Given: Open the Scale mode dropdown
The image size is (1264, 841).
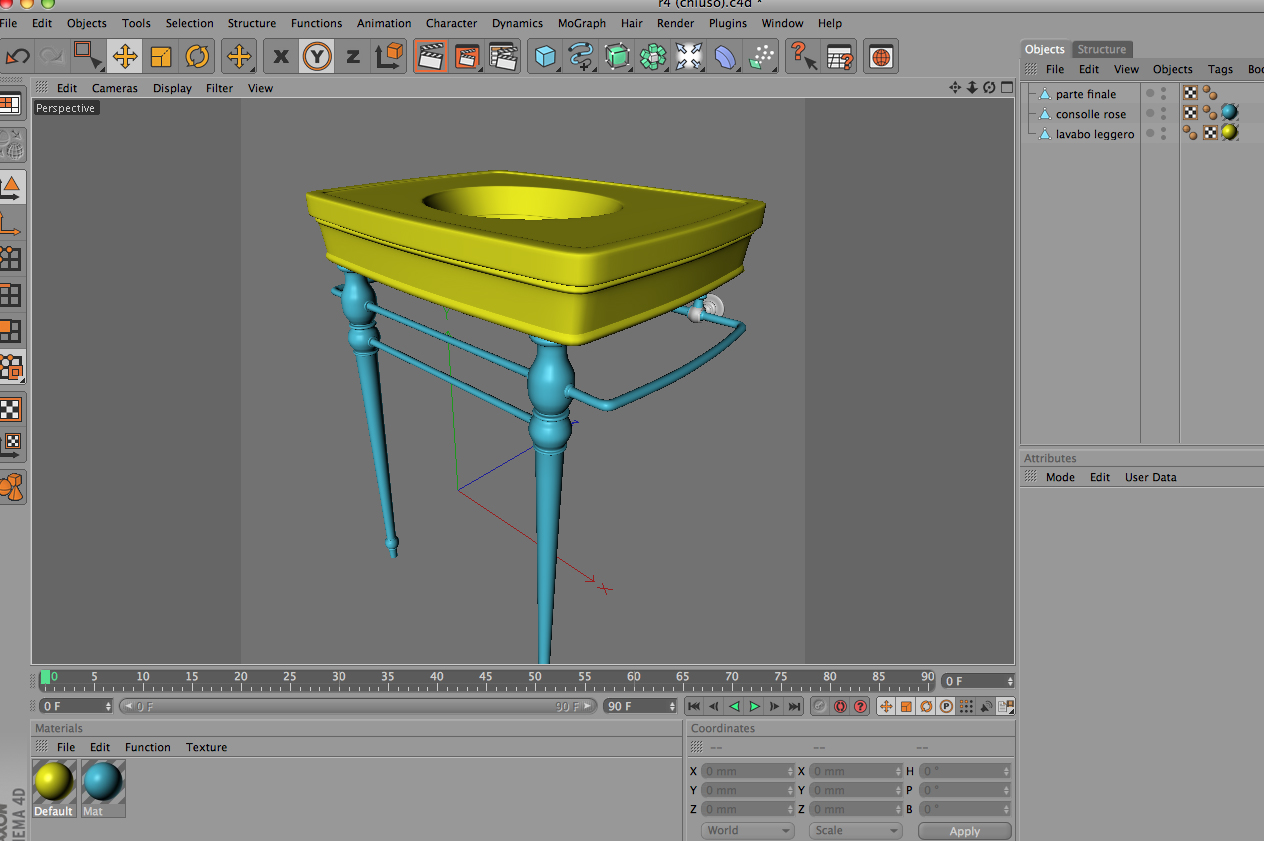Looking at the screenshot, I should coord(856,830).
